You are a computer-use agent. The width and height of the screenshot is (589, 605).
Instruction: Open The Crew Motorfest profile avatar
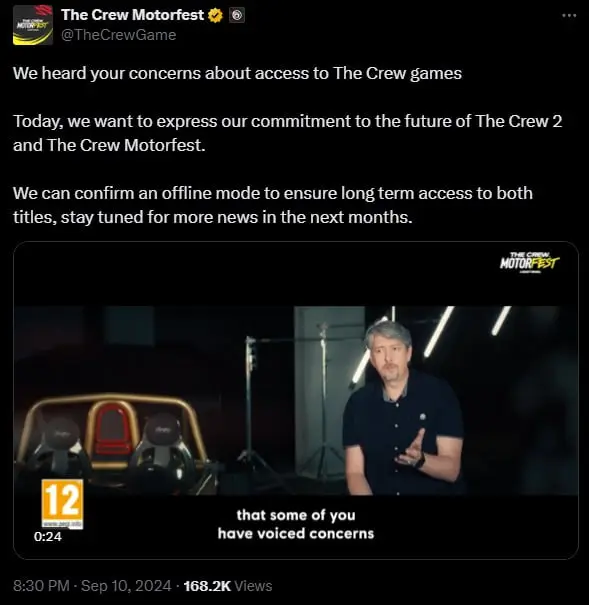click(33, 25)
